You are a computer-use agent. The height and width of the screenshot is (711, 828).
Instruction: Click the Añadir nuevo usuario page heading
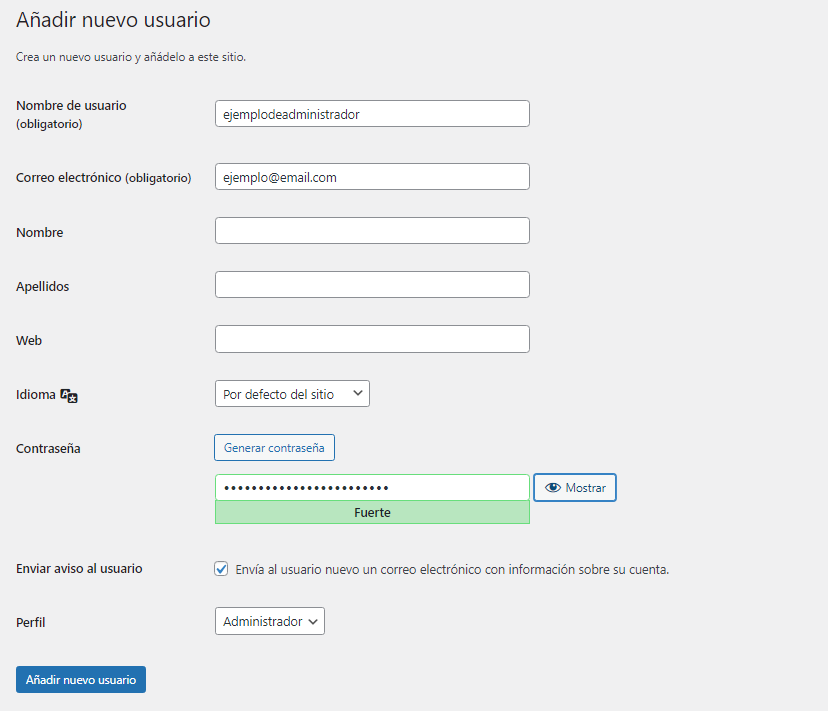pos(113,19)
